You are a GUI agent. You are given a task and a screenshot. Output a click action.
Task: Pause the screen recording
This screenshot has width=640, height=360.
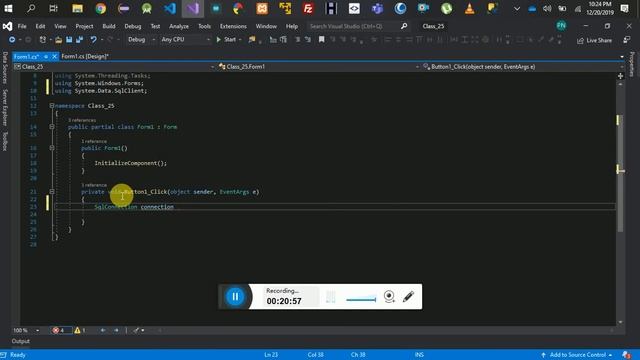click(235, 297)
